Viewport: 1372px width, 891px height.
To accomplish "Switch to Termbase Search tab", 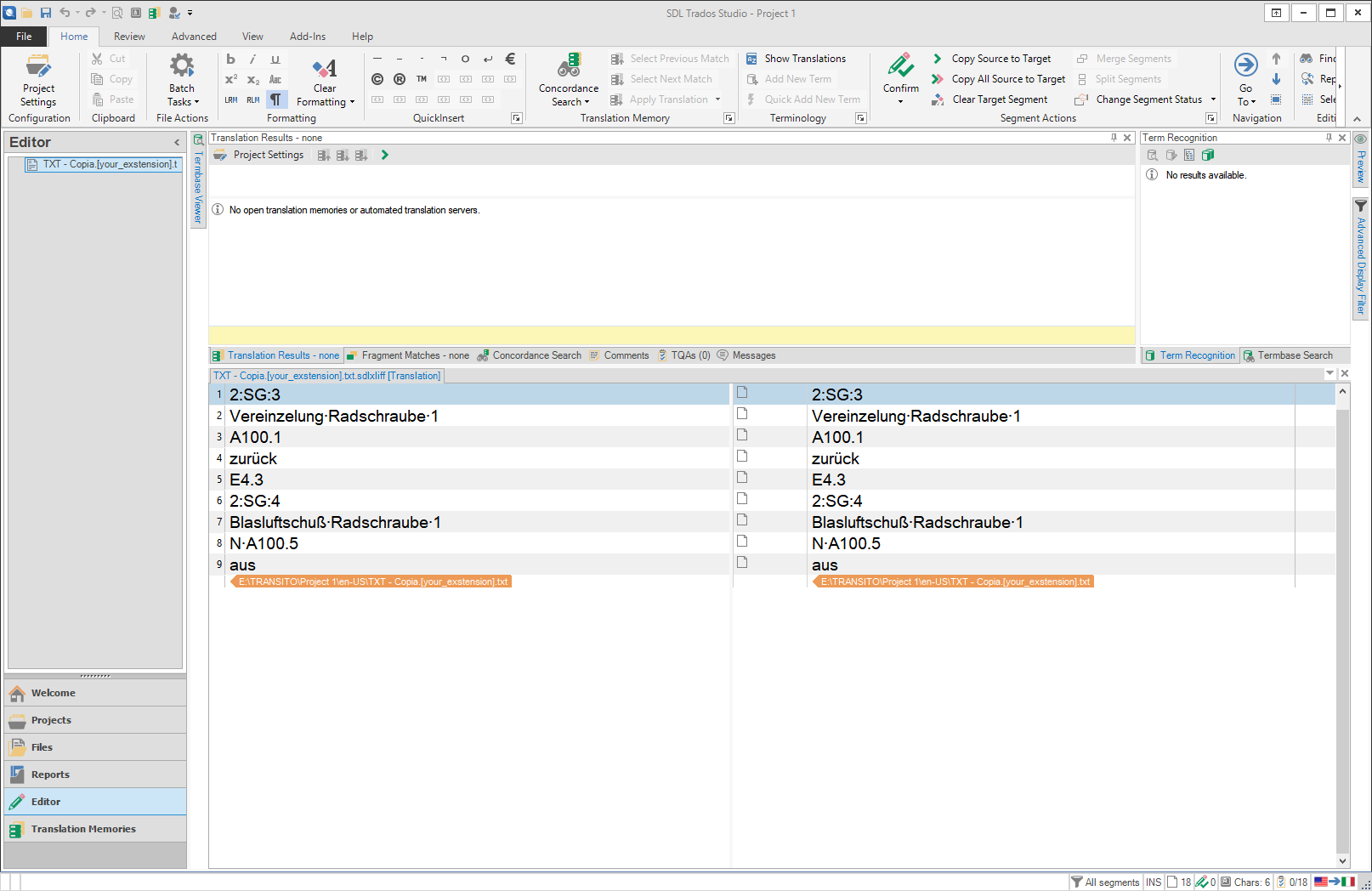I will pos(1288,355).
